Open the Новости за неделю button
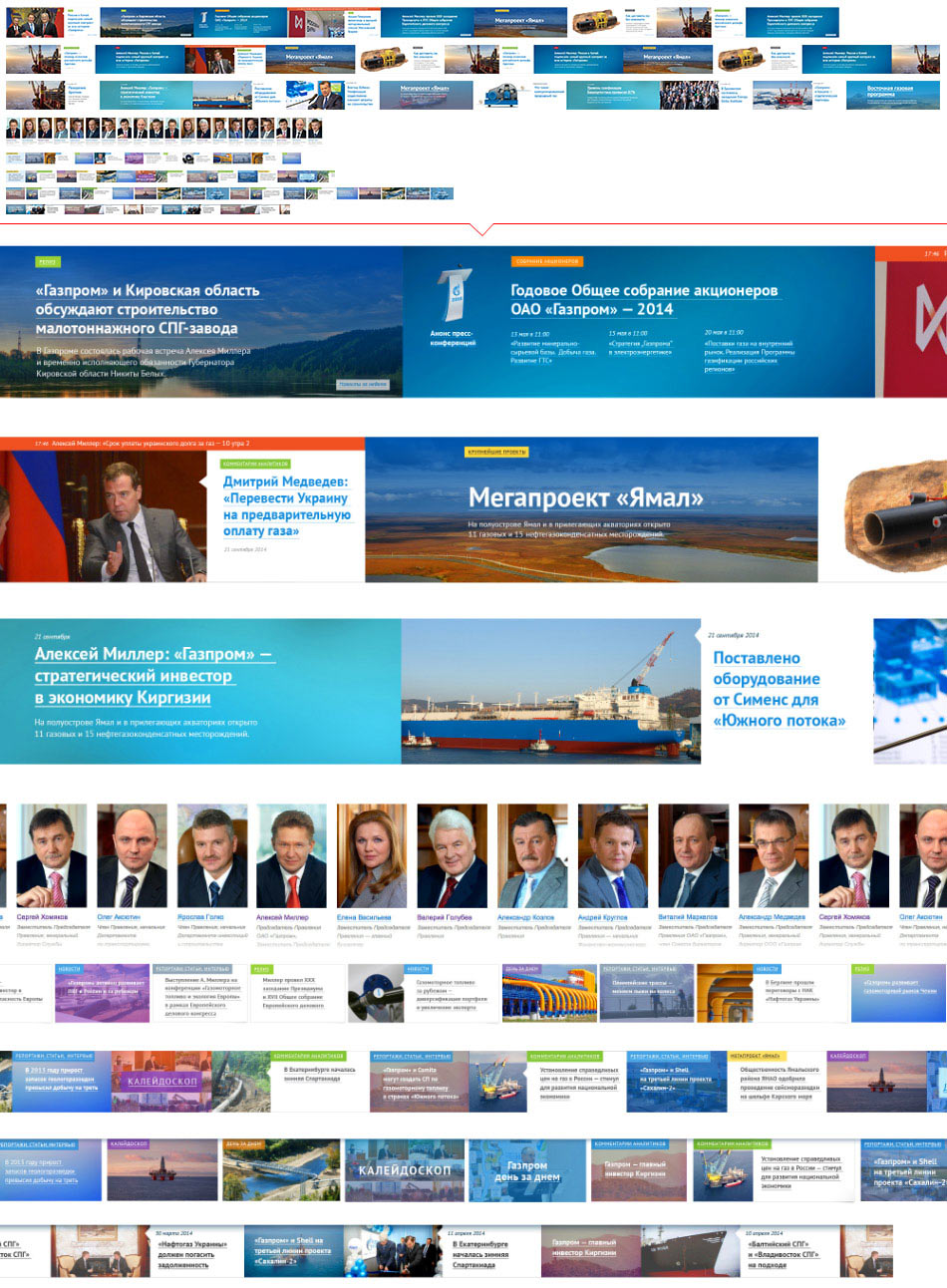 (362, 385)
